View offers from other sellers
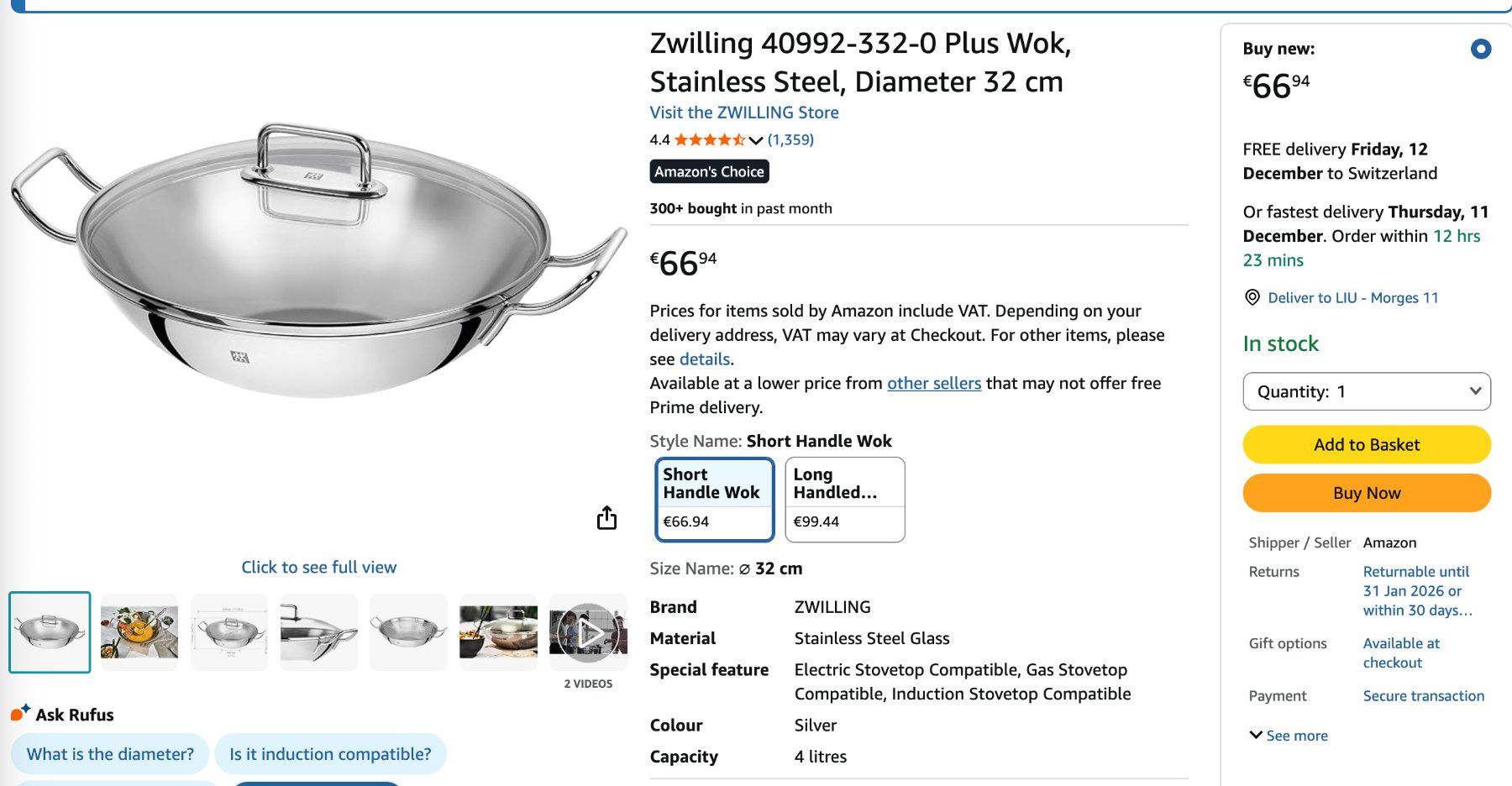Image resolution: width=1512 pixels, height=786 pixels. [x=934, y=383]
